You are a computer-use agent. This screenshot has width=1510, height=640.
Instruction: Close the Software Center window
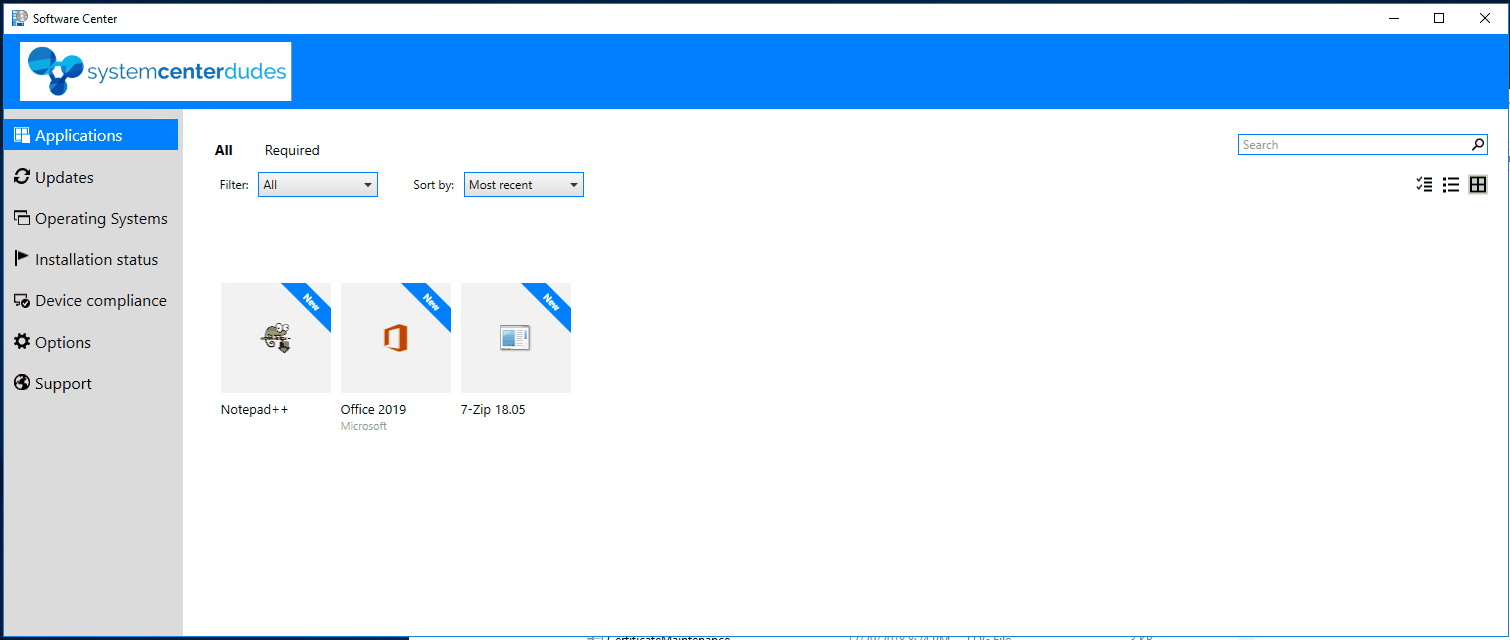[1485, 18]
